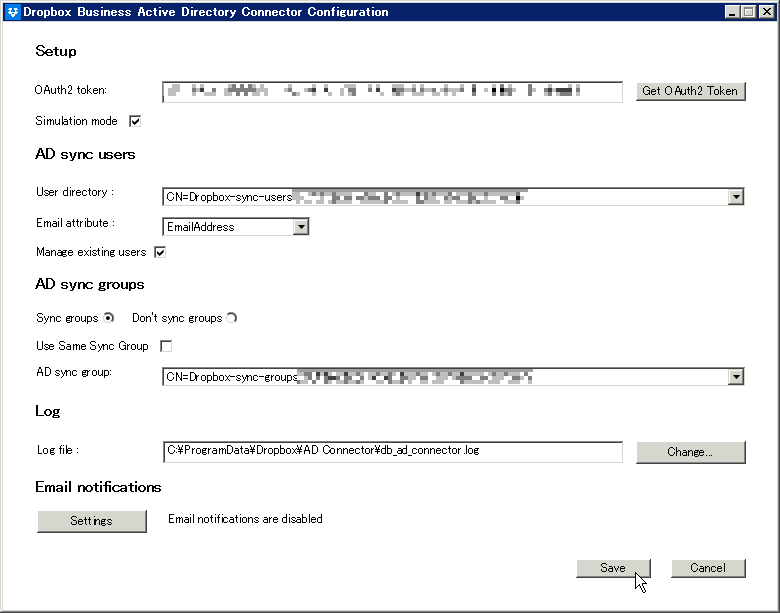Choose the Don't sync groups radio option

point(231,318)
